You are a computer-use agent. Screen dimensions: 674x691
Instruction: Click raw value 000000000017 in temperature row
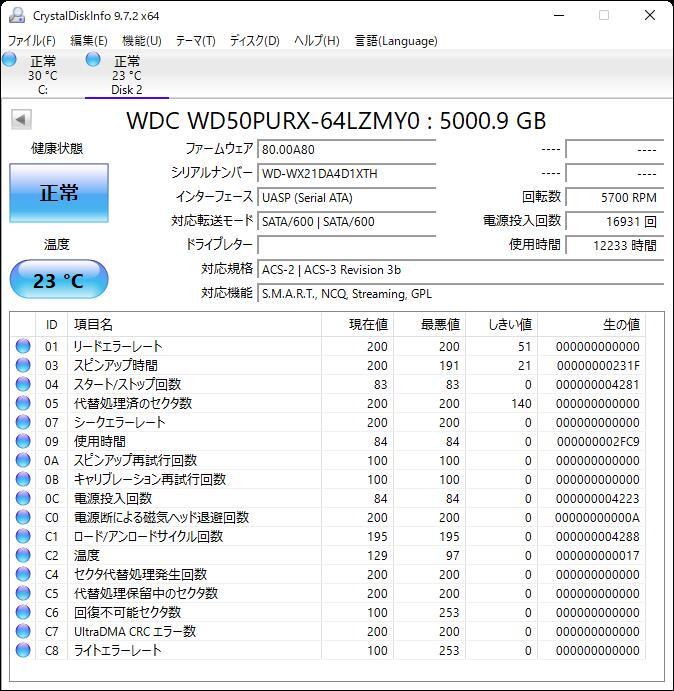coord(598,556)
